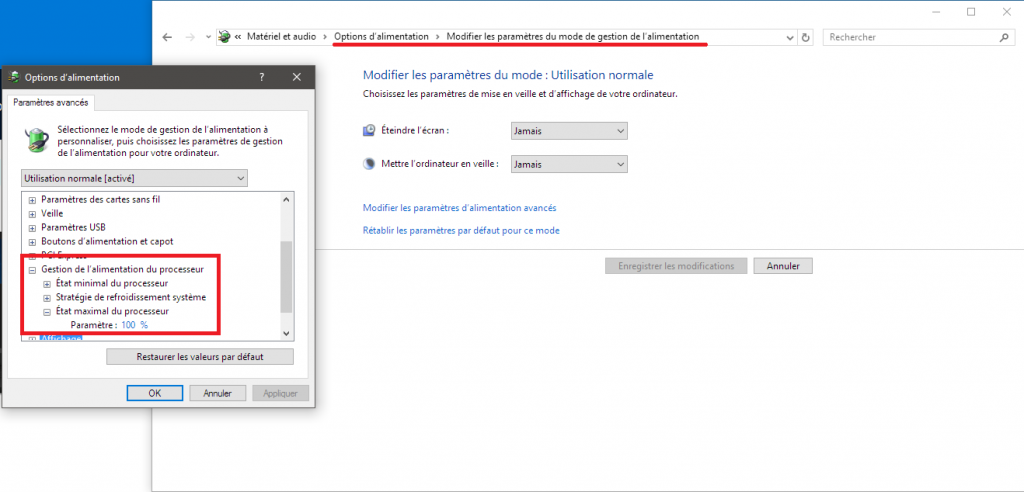
Task: Click Annuler in the dialog
Action: click(217, 393)
